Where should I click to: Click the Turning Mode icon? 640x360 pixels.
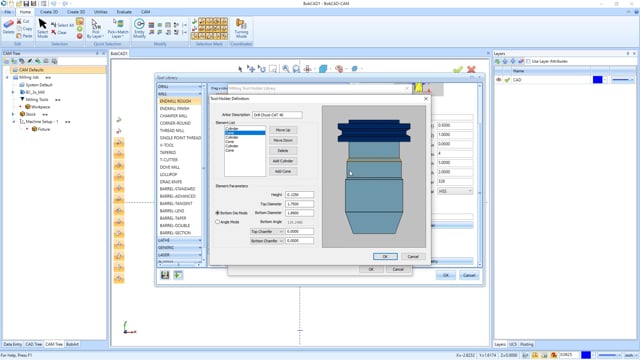coord(241,24)
